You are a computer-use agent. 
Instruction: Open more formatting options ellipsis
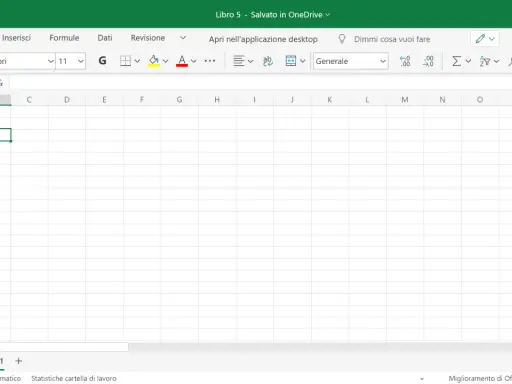210,61
